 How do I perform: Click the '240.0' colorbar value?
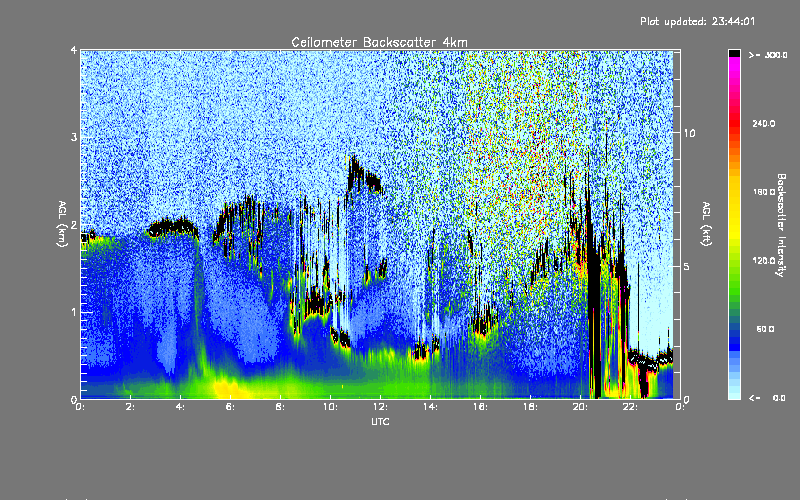tap(764, 123)
